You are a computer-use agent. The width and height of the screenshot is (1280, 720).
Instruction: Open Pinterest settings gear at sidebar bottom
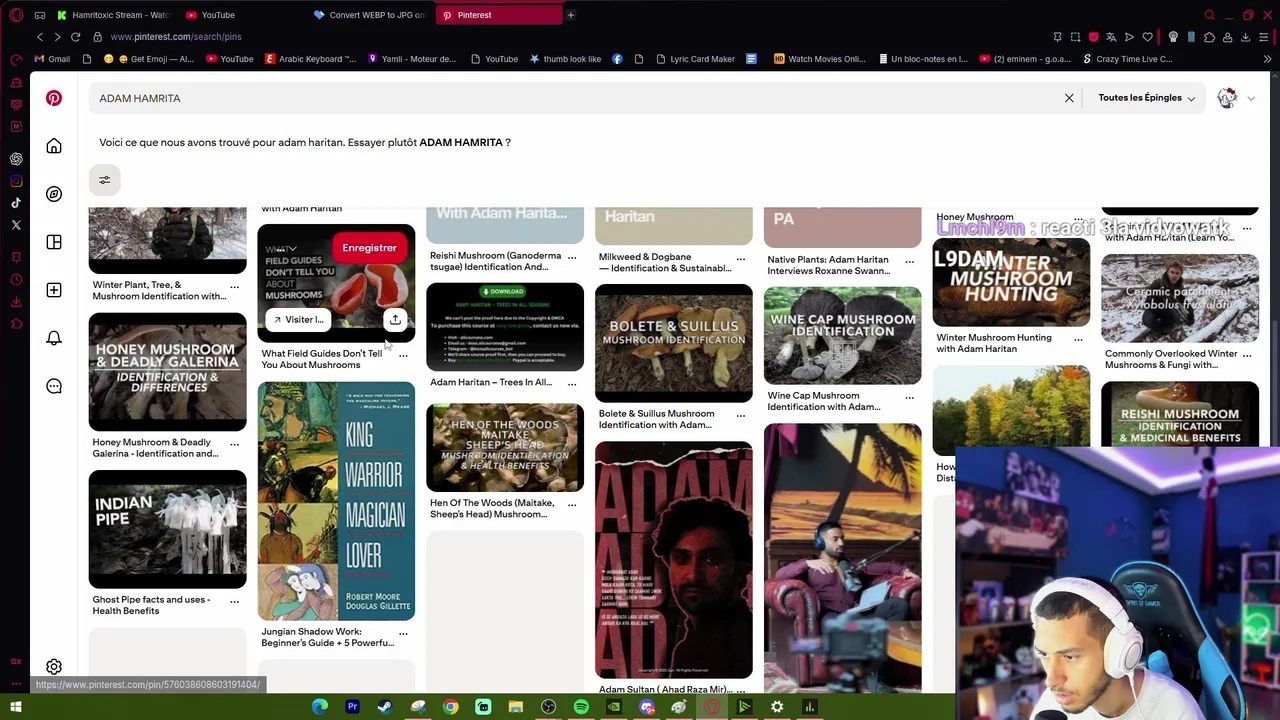click(x=54, y=667)
